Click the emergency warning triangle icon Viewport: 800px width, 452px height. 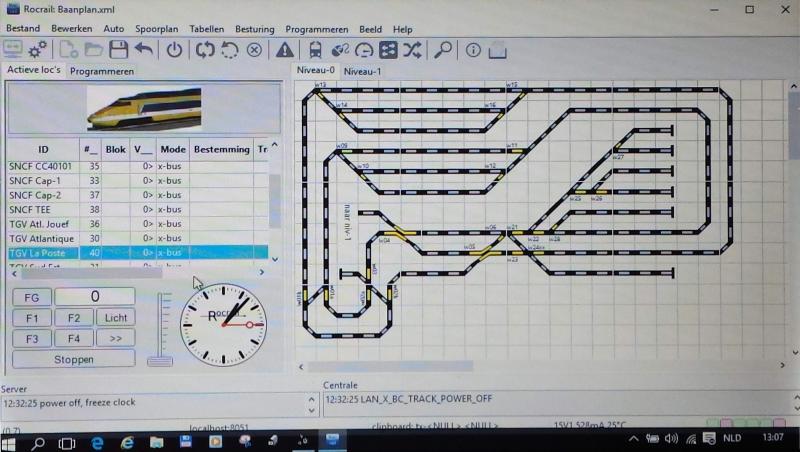[285, 50]
